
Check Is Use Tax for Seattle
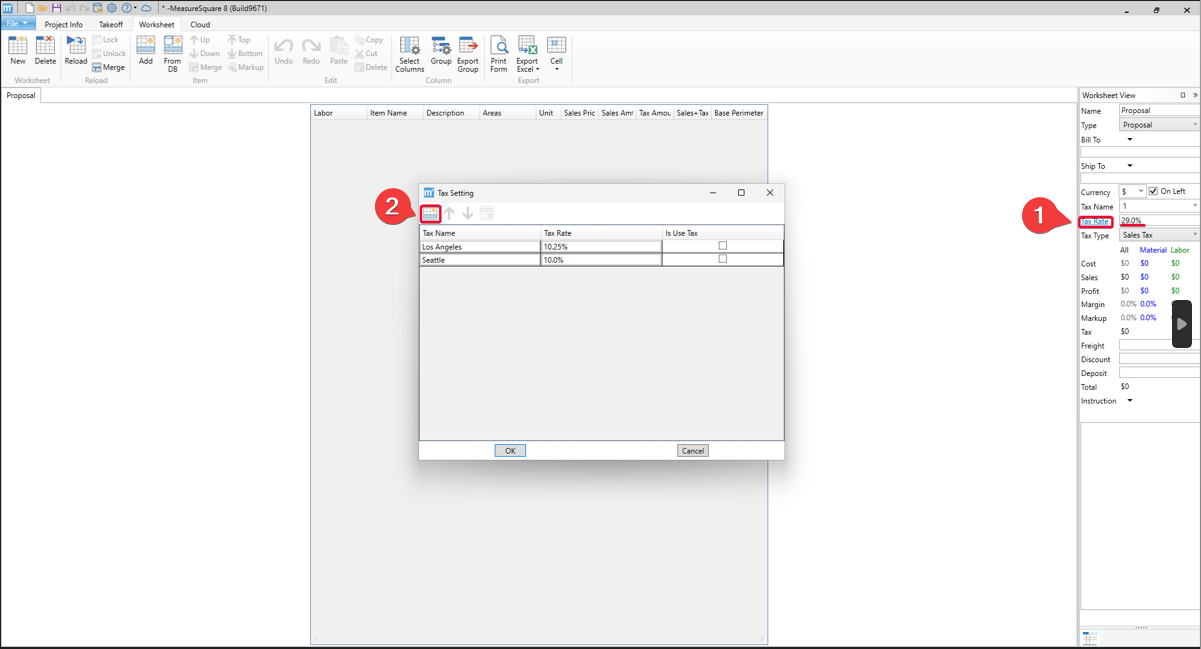point(723,259)
